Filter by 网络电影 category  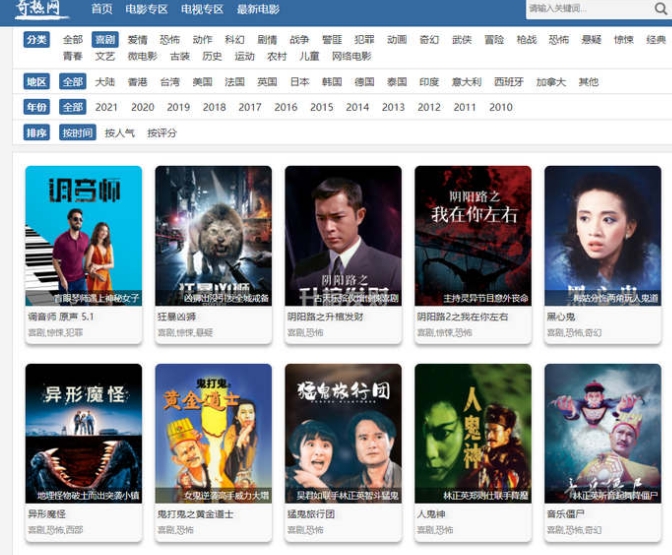tap(351, 56)
